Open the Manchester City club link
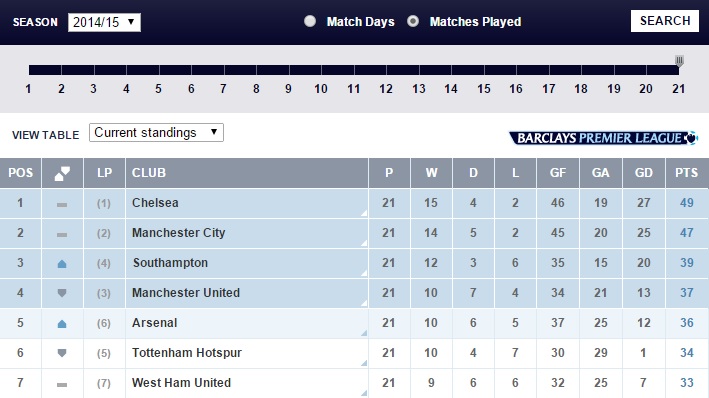This screenshot has height=398, width=709. [179, 233]
